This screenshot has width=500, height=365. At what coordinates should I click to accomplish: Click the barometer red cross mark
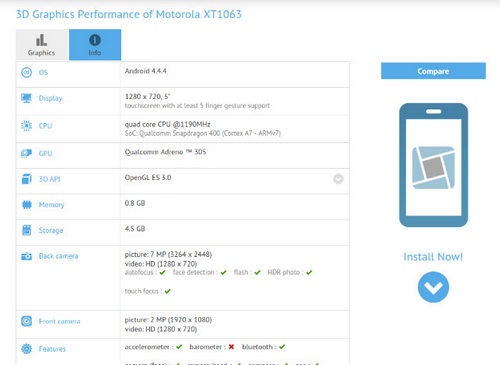[x=231, y=347]
